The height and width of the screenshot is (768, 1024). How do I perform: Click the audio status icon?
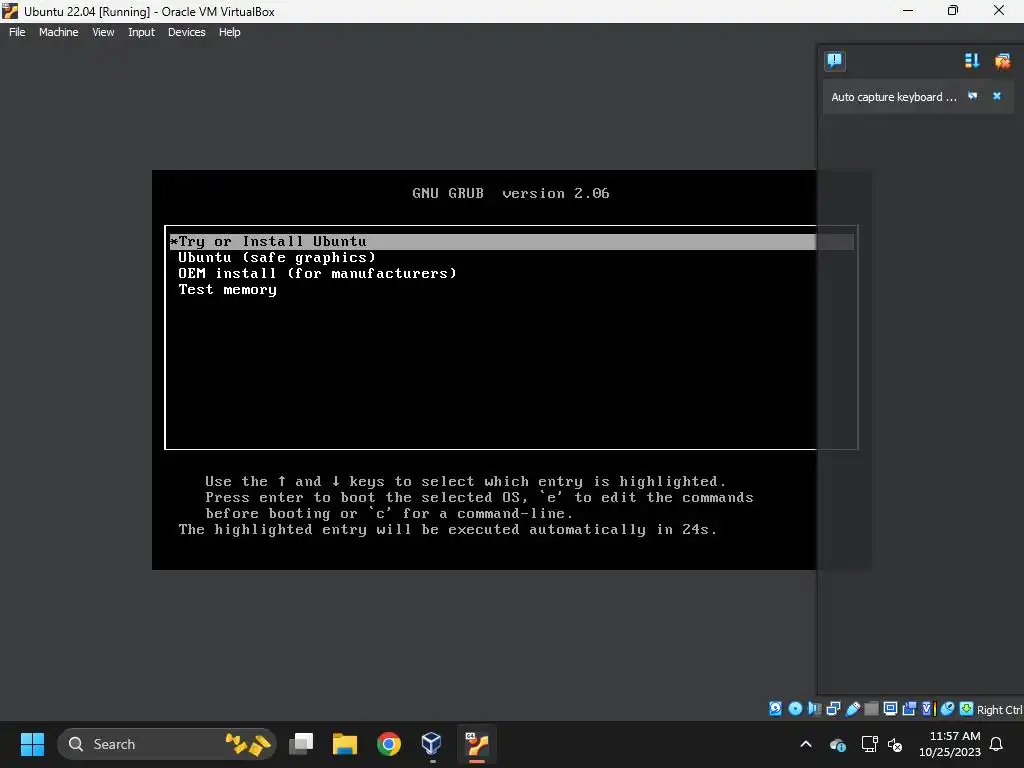pyautogui.click(x=814, y=709)
